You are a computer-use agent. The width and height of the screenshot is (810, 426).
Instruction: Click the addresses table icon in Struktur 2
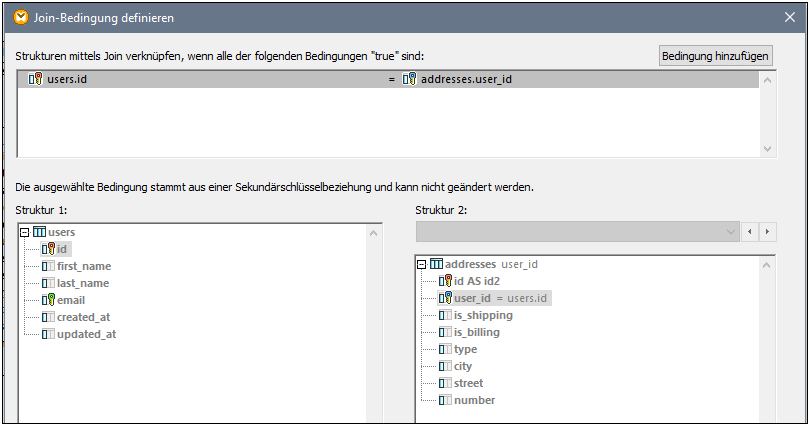437,264
